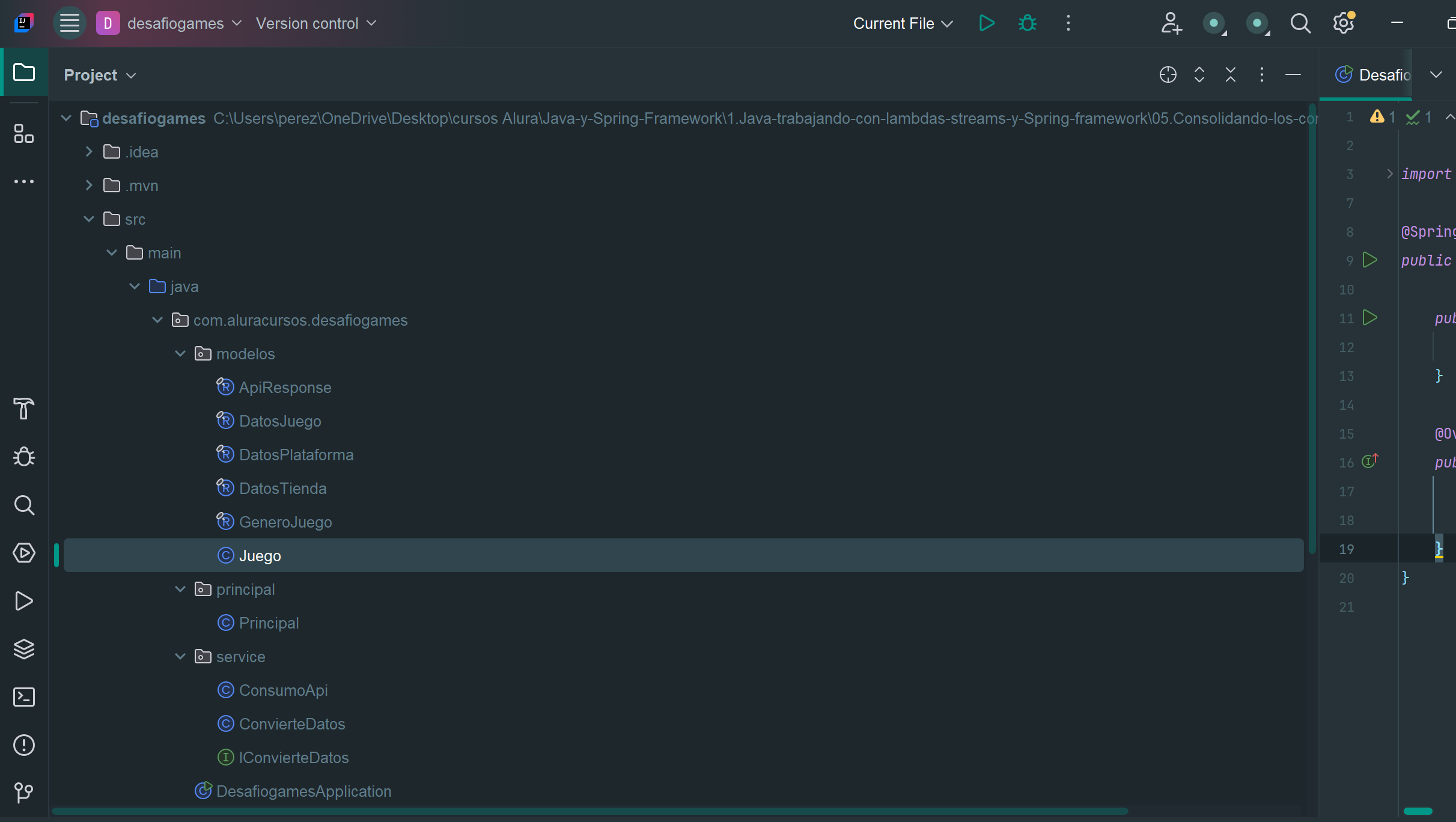1456x822 pixels.
Task: Collapse the modelos package
Action: 180,354
